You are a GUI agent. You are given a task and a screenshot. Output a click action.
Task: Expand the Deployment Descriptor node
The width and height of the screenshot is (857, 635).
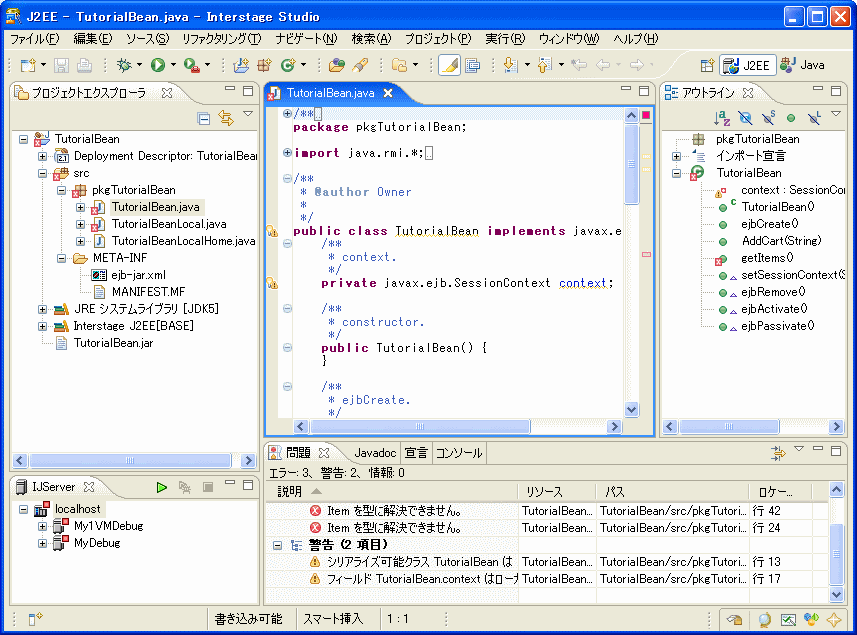43,157
